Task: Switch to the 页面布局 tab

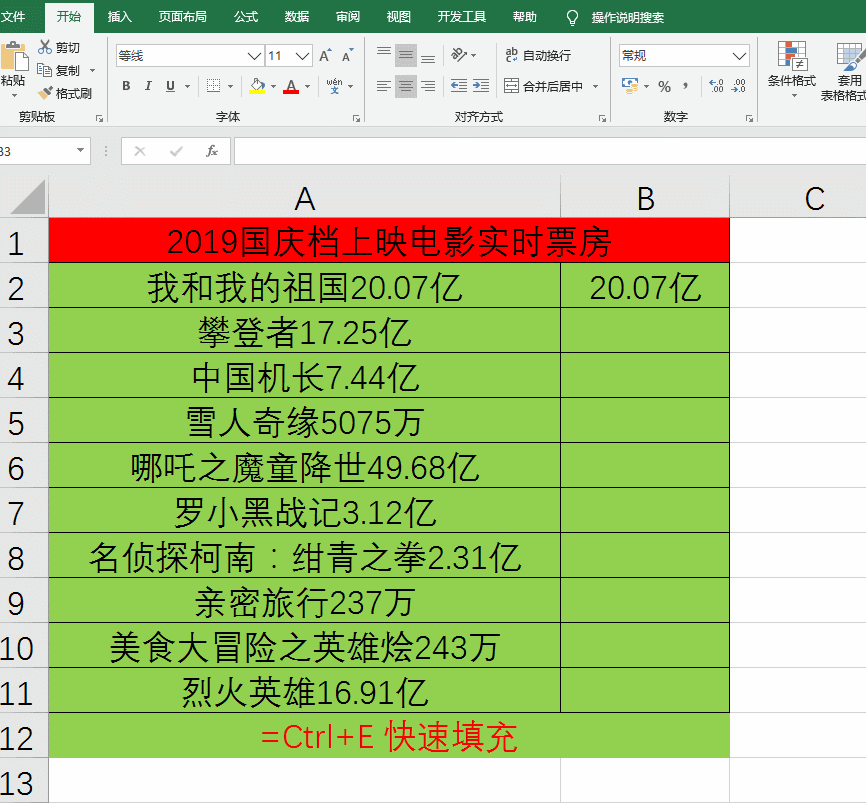Action: [182, 17]
